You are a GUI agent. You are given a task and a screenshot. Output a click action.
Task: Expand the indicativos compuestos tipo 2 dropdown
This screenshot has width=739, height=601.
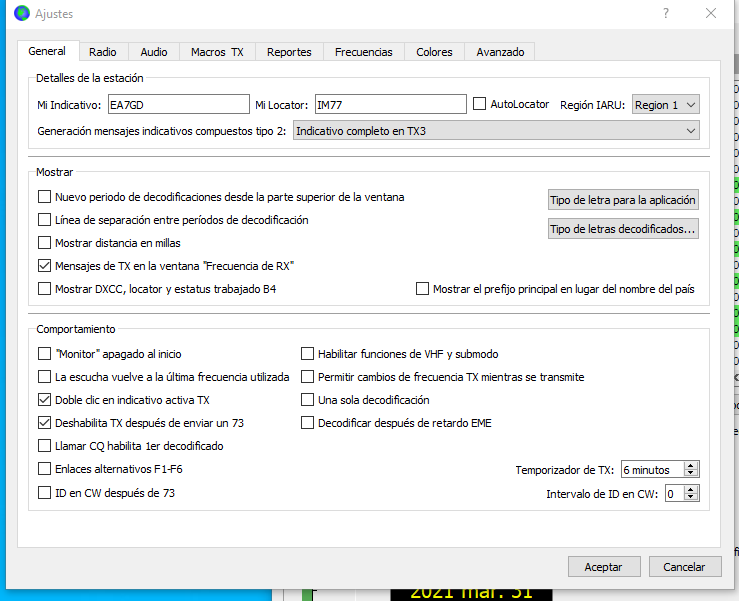coord(496,131)
